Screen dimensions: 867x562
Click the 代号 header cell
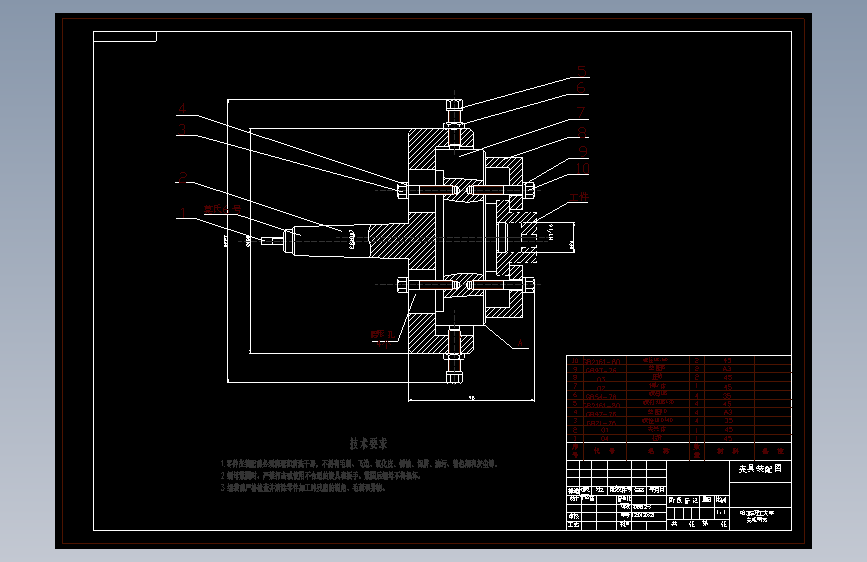tap(604, 451)
